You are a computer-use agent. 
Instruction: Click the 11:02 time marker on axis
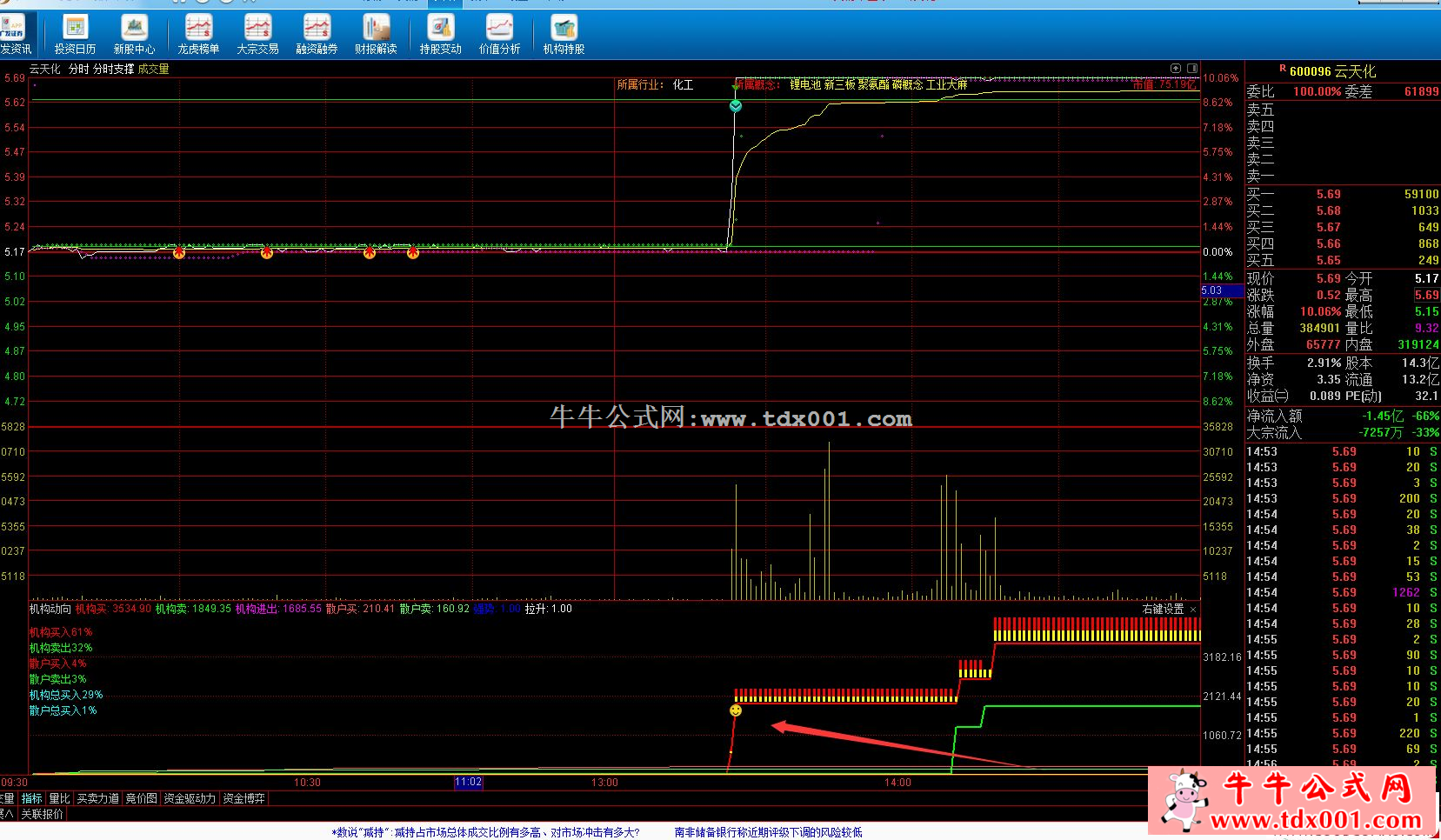pos(468,782)
